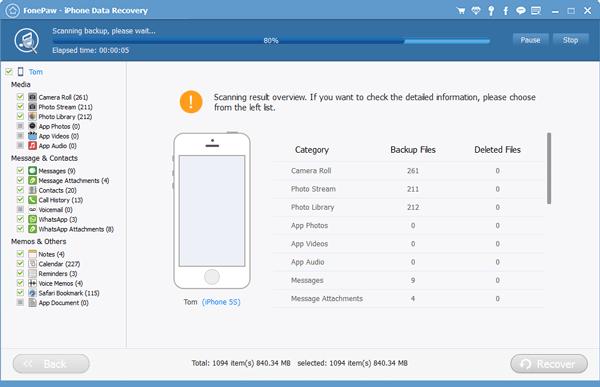This screenshot has width=600, height=387.
Task: Toggle the WhatsApp checkbox
Action: tap(20, 219)
